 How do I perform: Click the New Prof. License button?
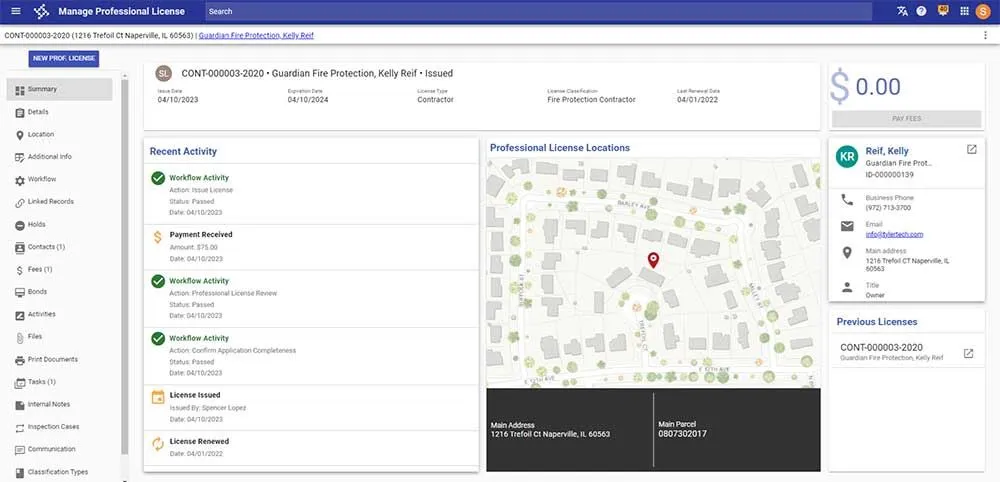point(64,58)
